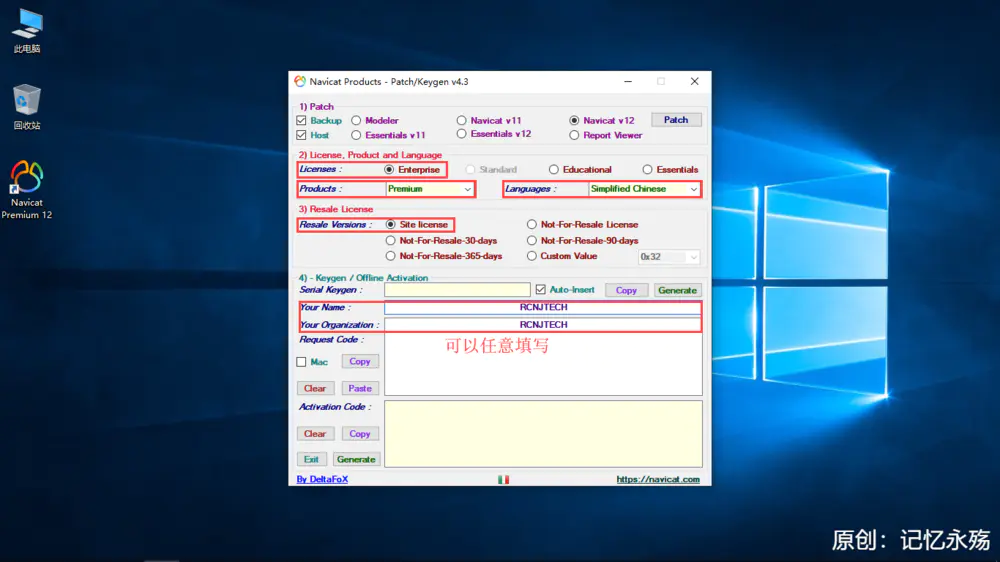Select the Essentials license radio button

point(647,170)
